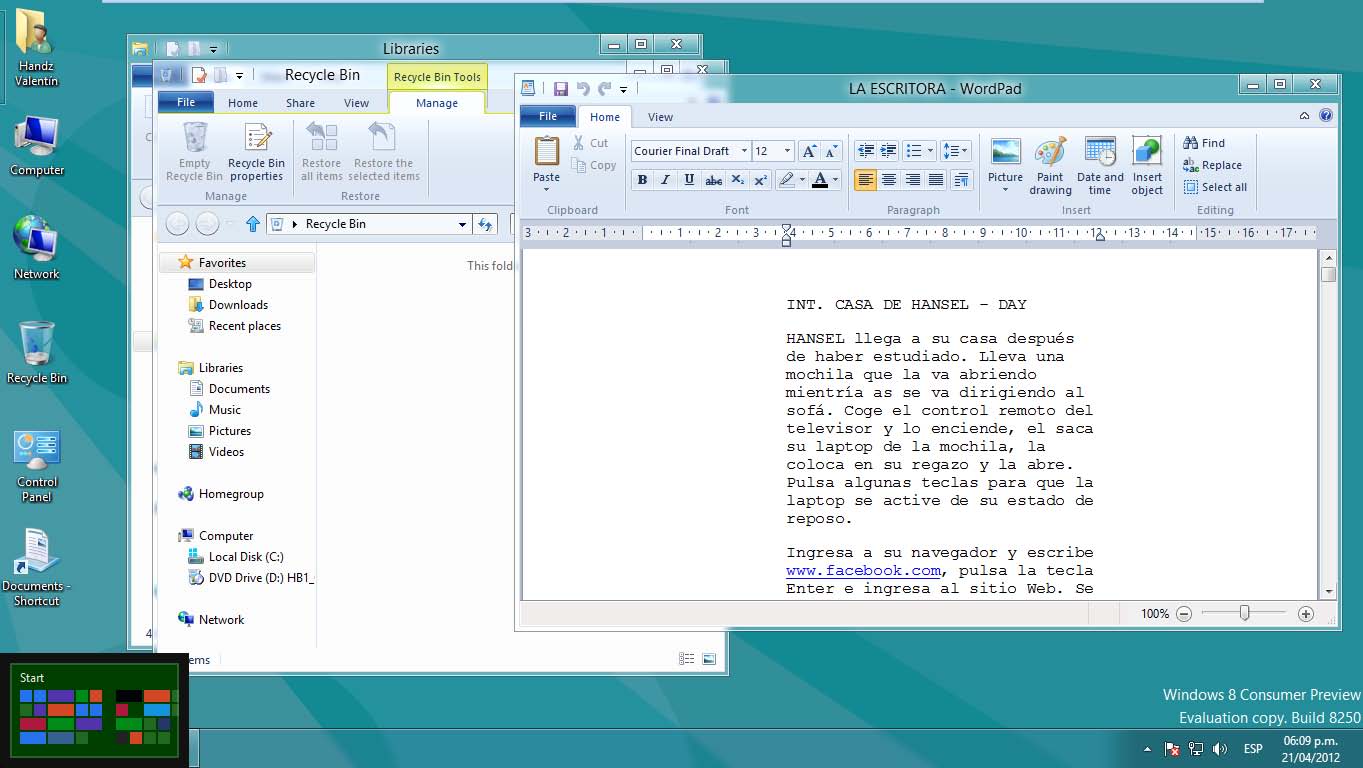Collapse the WordPad ribbon chevron
1363x768 pixels.
click(1305, 116)
